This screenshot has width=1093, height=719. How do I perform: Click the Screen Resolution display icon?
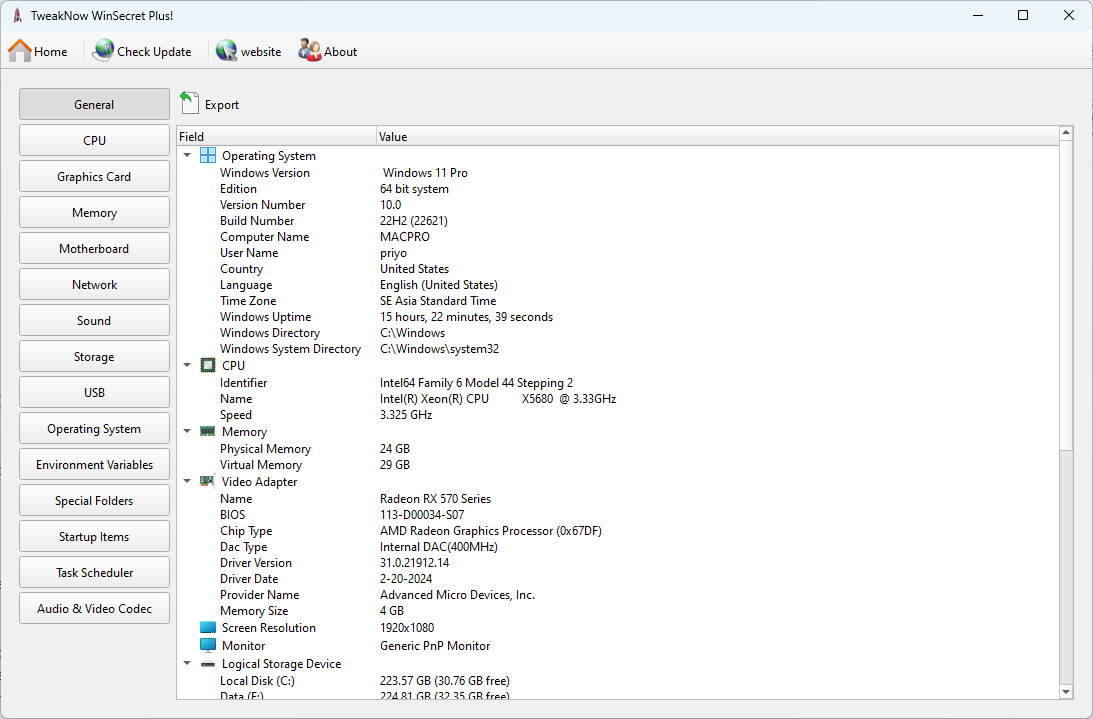tap(208, 627)
